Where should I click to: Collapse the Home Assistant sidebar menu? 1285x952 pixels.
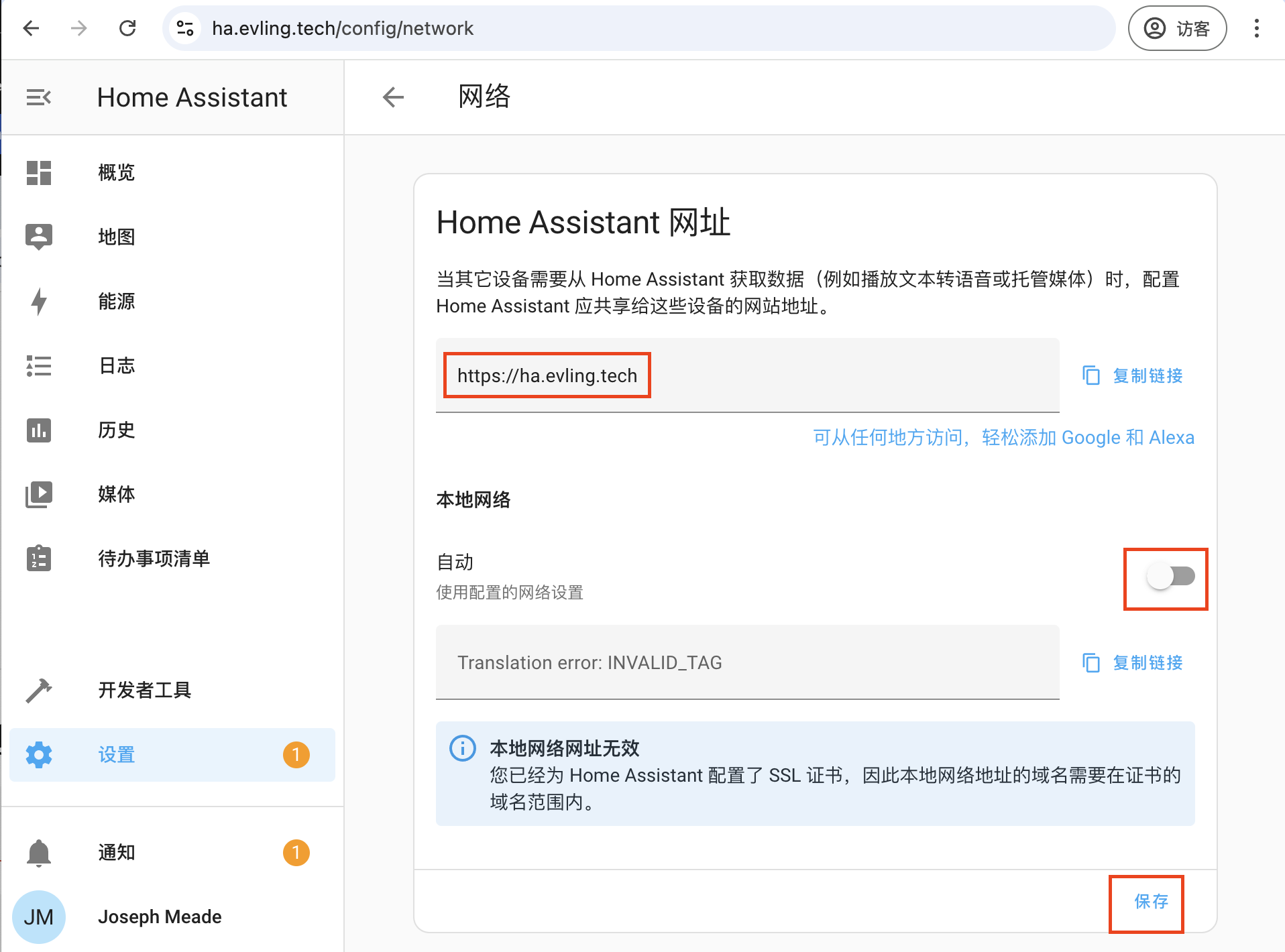tap(38, 98)
